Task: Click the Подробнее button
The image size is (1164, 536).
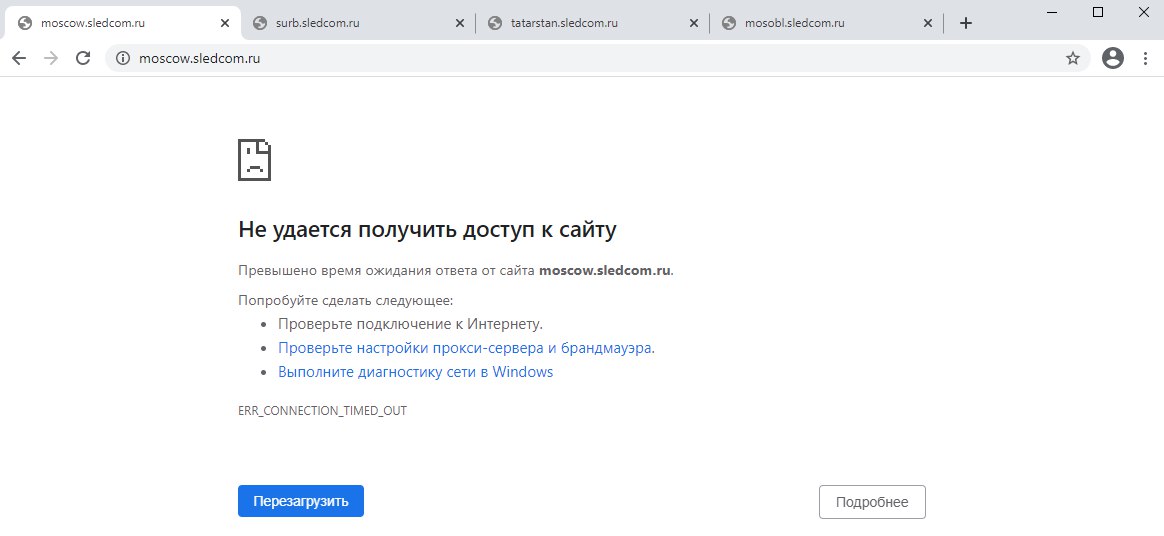Action: tap(872, 502)
